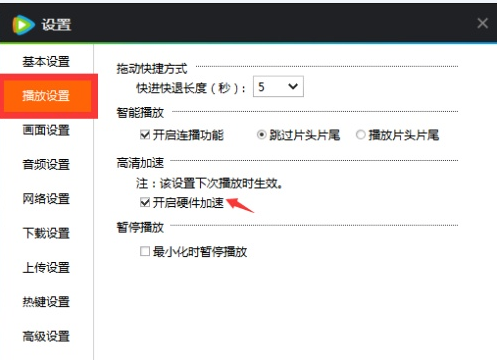Open 音频设置 section
The width and height of the screenshot is (497, 360).
click(46, 165)
